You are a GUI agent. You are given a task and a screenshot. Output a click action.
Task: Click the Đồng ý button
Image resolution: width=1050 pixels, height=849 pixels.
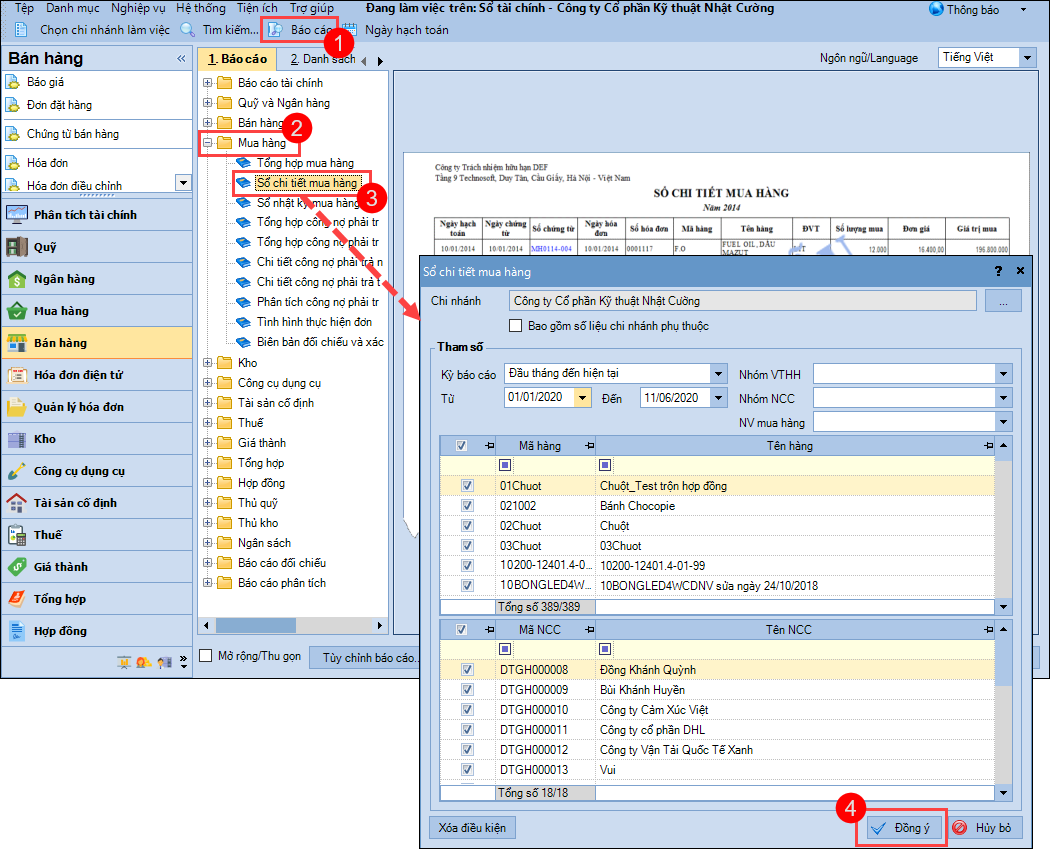coord(901,828)
